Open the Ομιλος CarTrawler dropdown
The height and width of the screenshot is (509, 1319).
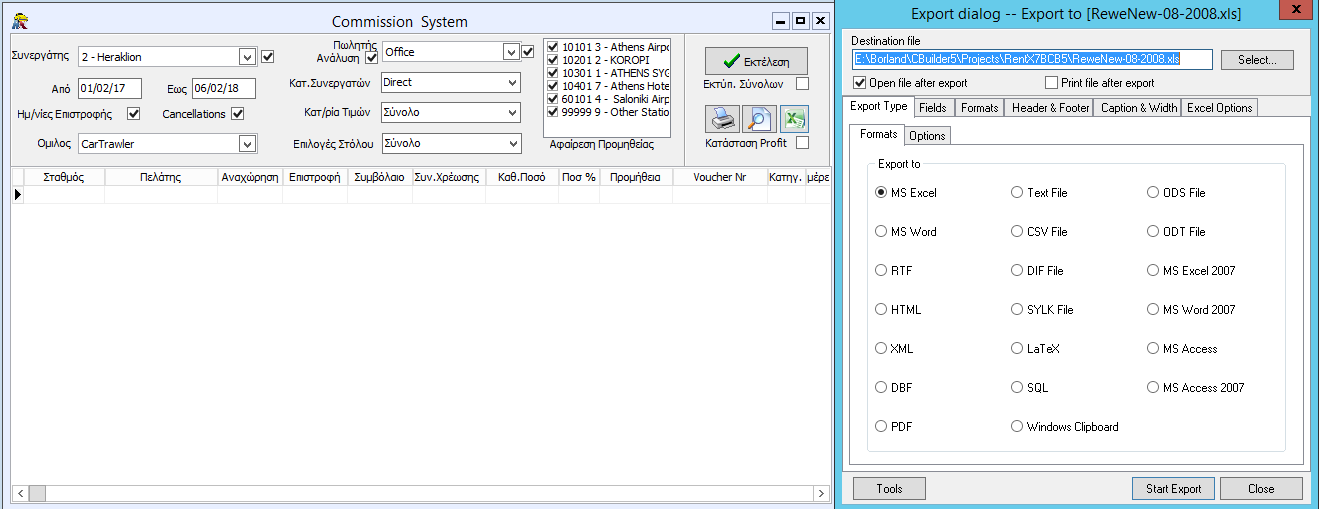point(247,144)
